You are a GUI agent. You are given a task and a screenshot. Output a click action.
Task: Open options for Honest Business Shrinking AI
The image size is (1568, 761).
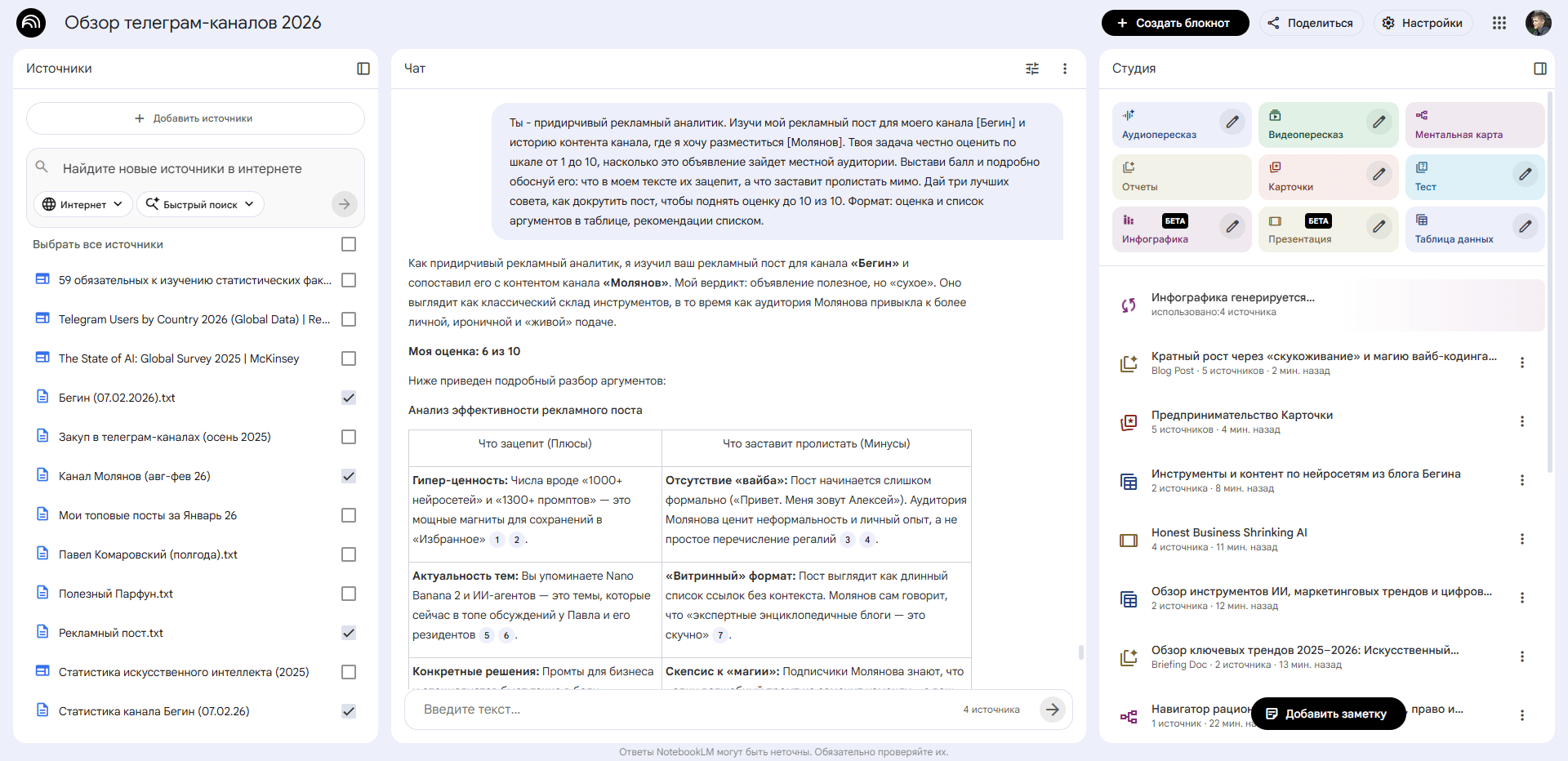[1521, 539]
